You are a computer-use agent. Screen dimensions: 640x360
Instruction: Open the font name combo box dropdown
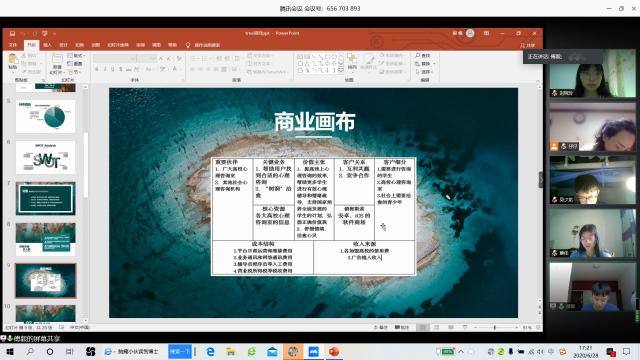point(133,59)
